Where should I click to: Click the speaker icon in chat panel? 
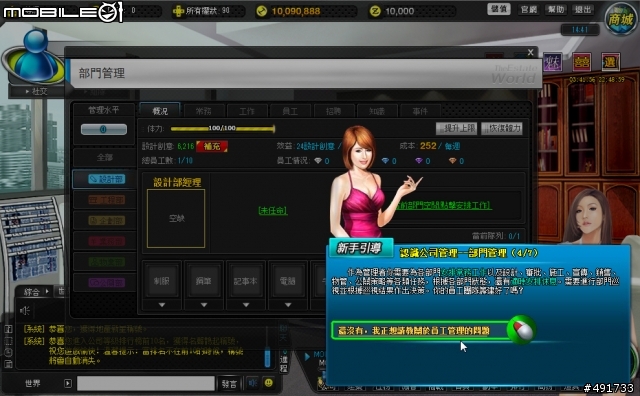coord(24,311)
